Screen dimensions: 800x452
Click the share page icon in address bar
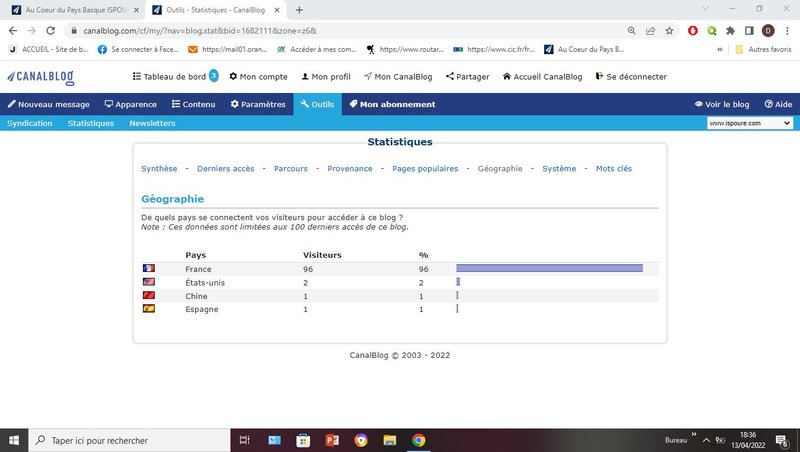click(651, 31)
